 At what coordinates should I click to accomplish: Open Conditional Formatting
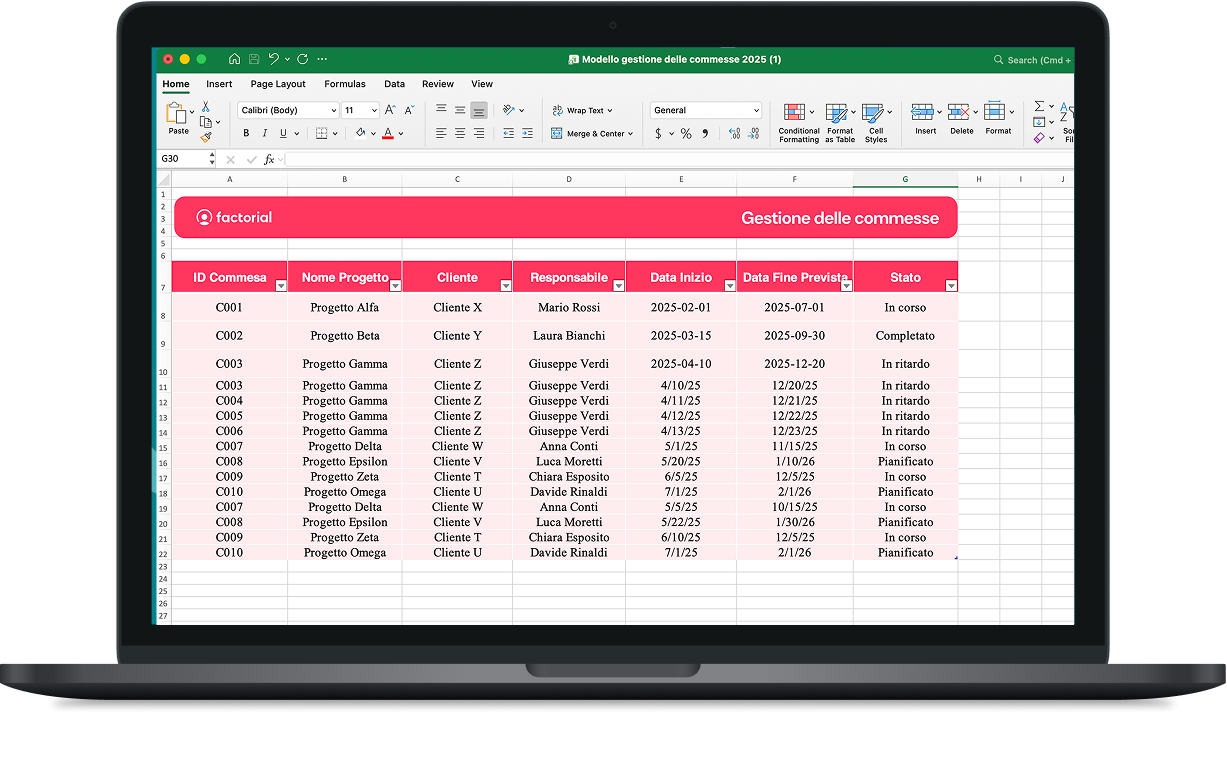click(798, 120)
